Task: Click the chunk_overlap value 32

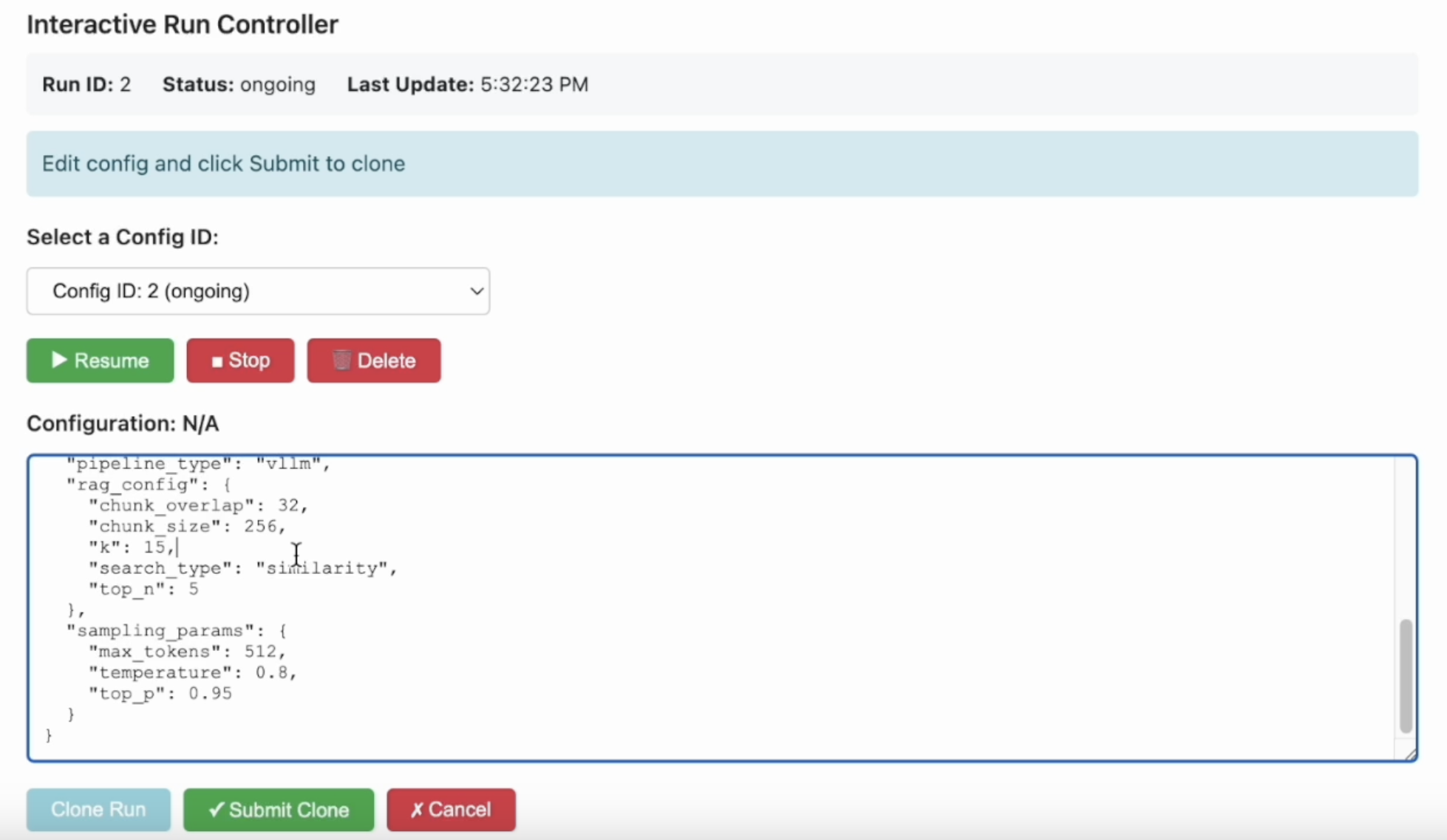Action: pos(287,505)
